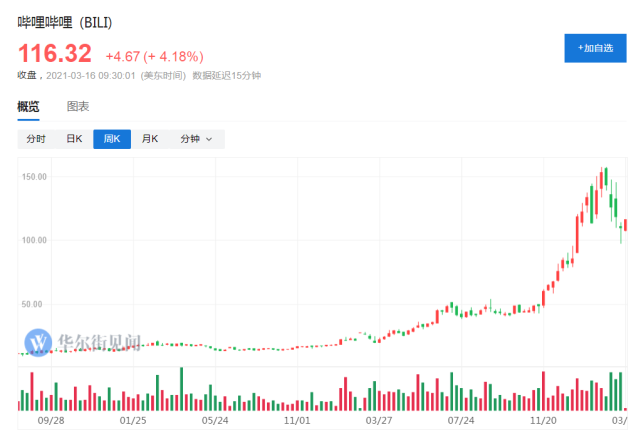Open the 图表 tab

pyautogui.click(x=78, y=106)
